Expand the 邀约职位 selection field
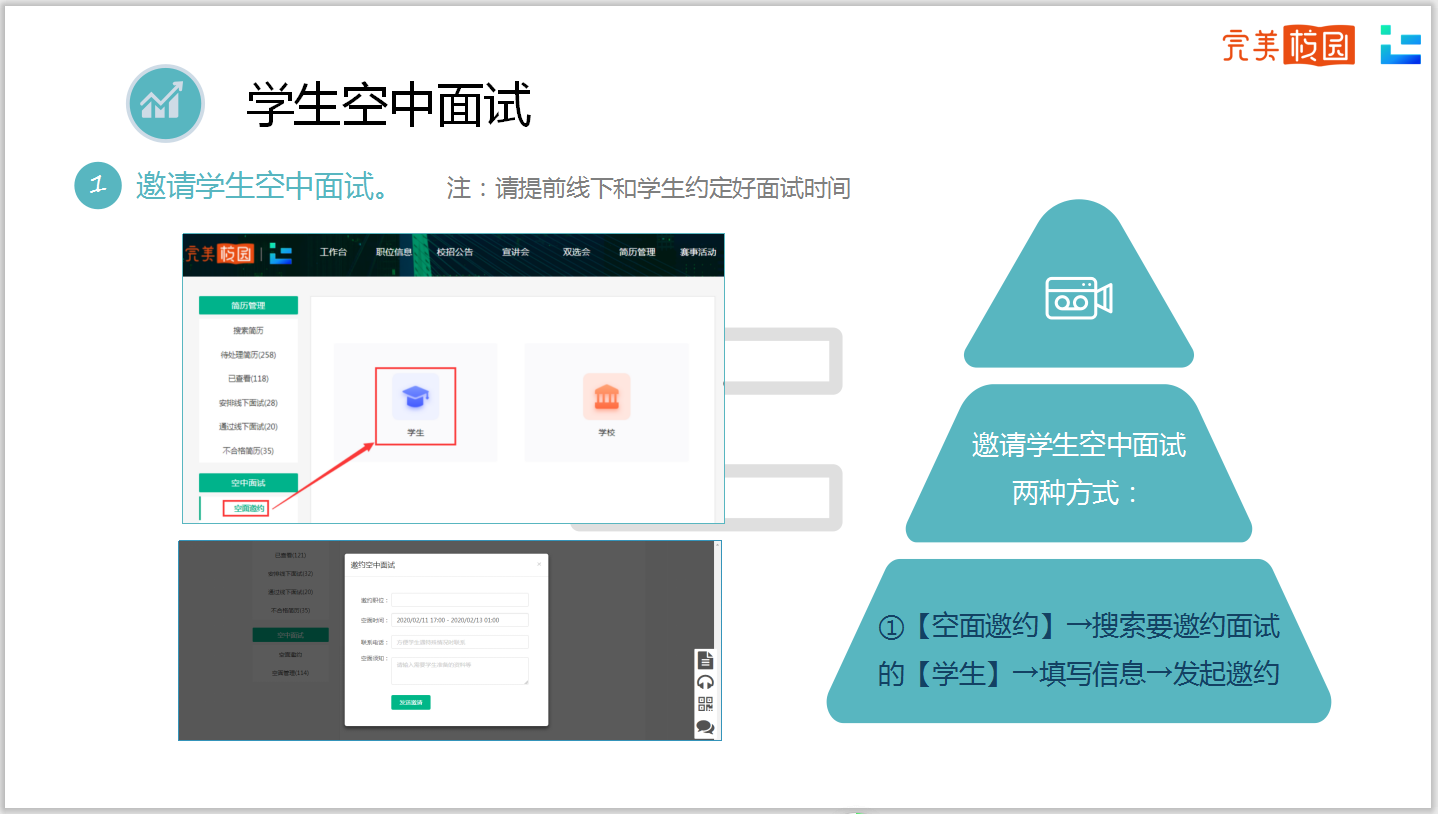 point(459,600)
